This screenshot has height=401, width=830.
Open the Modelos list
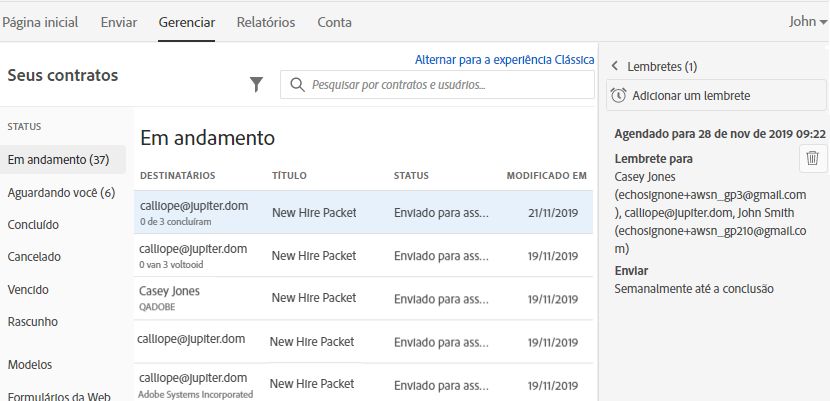click(30, 364)
